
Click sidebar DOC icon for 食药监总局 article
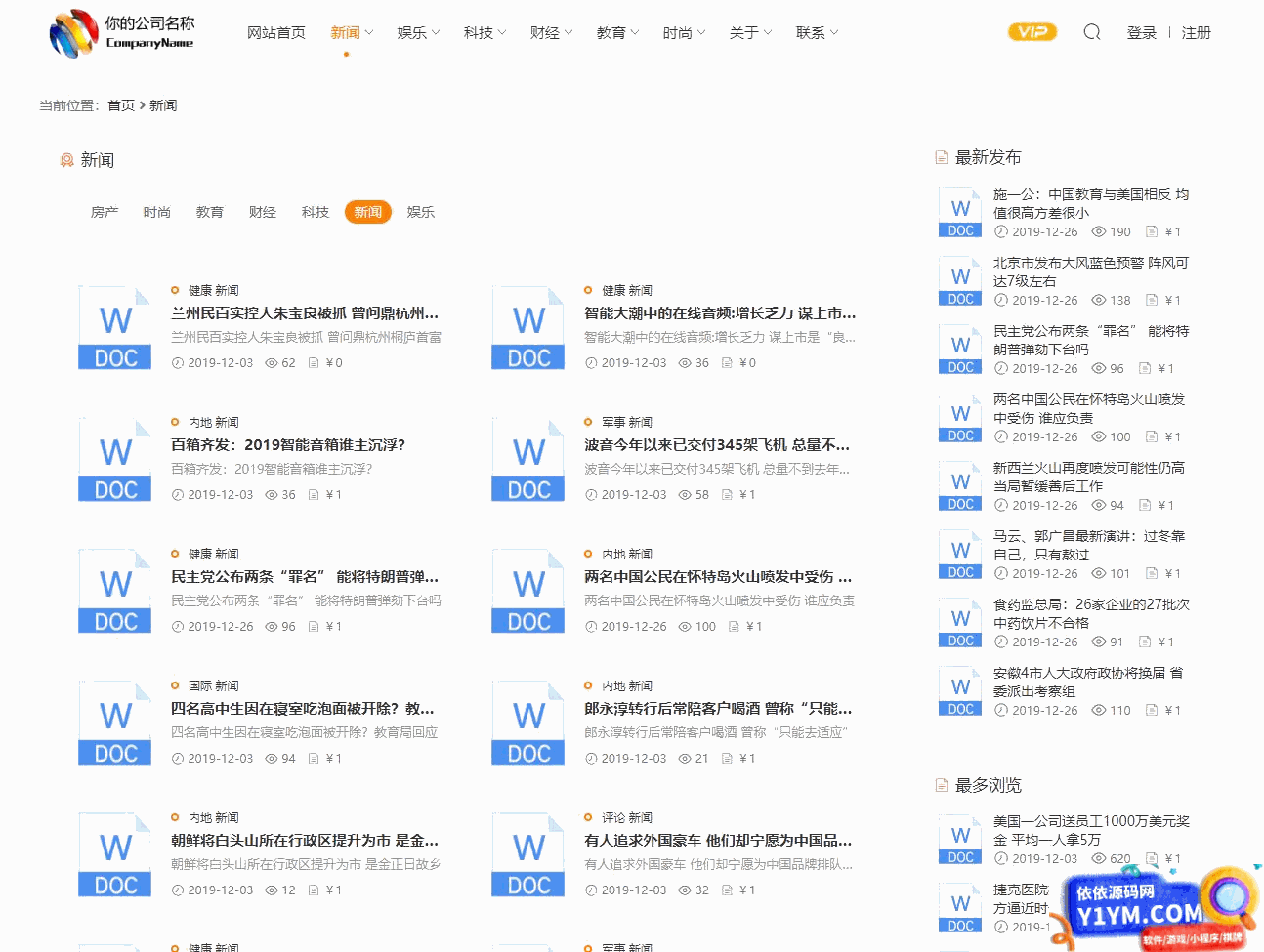pos(960,623)
